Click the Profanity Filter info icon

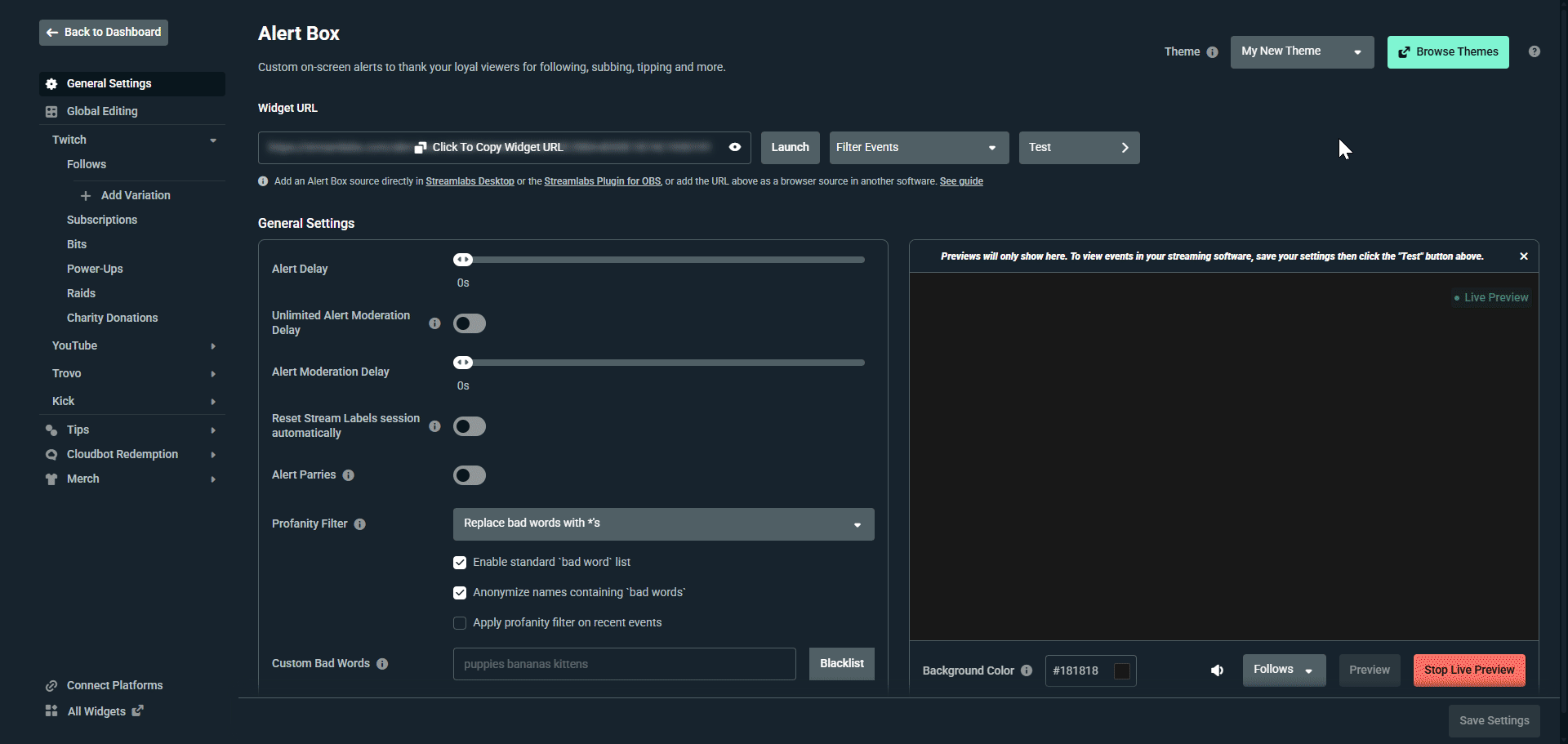click(x=360, y=524)
